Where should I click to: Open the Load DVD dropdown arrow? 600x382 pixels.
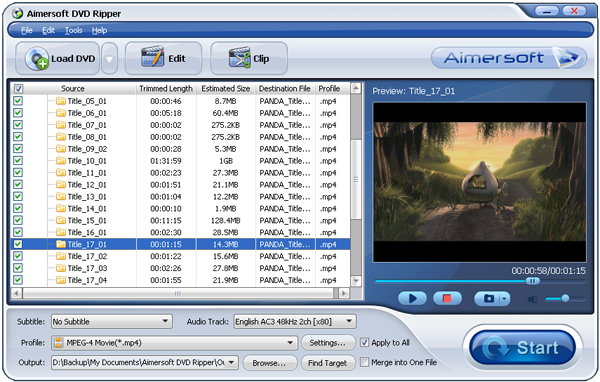point(109,59)
